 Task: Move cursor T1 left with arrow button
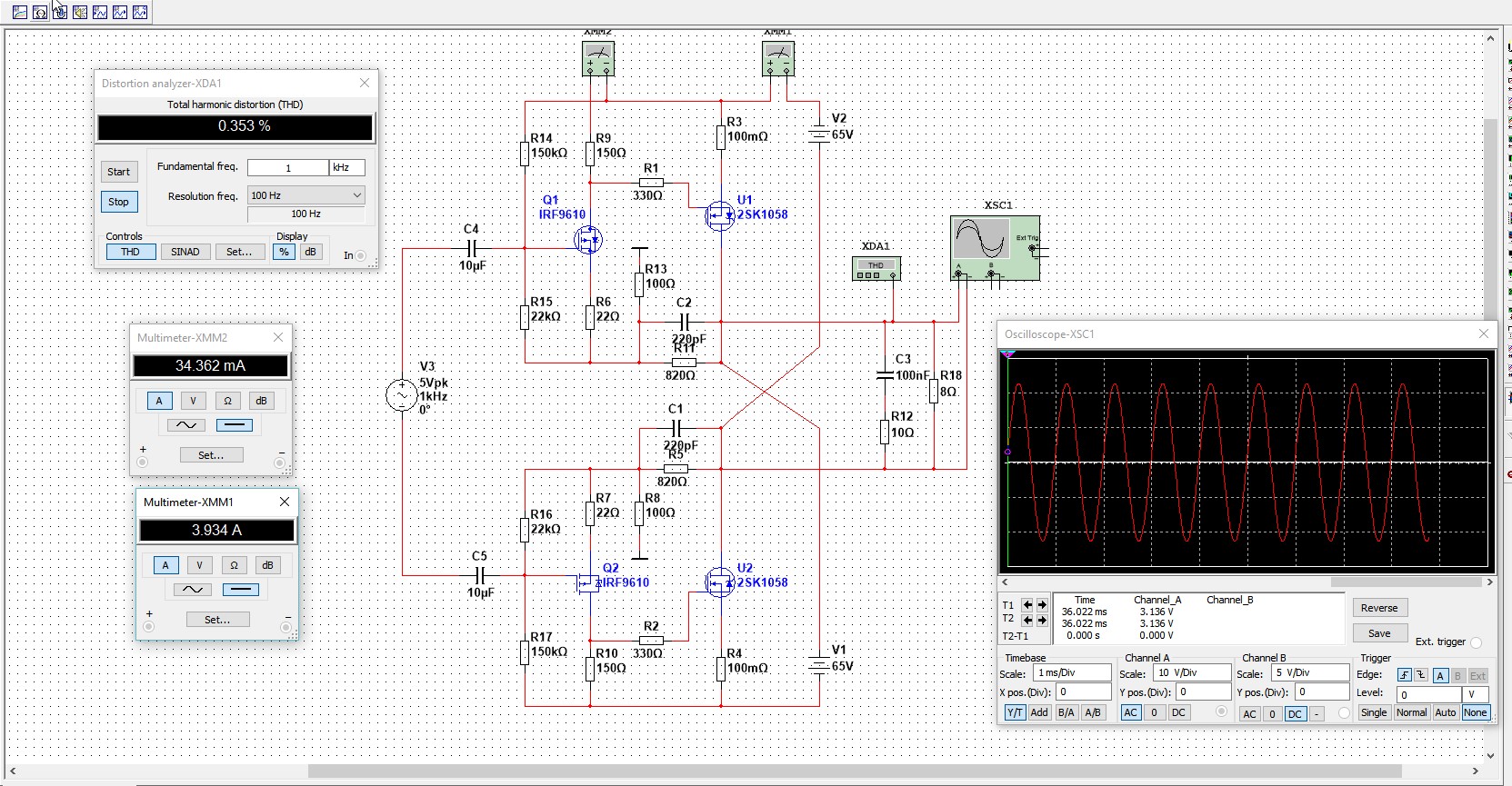point(1027,605)
